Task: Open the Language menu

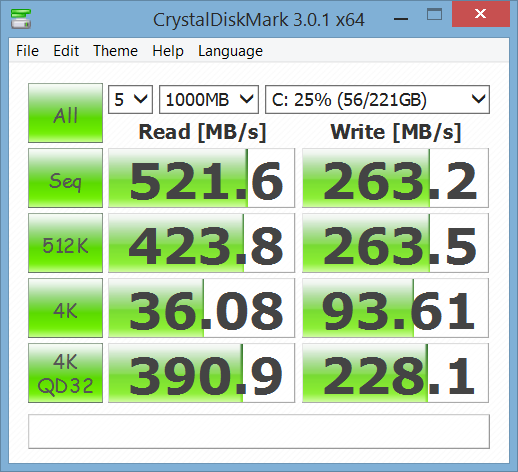Action: coord(230,51)
